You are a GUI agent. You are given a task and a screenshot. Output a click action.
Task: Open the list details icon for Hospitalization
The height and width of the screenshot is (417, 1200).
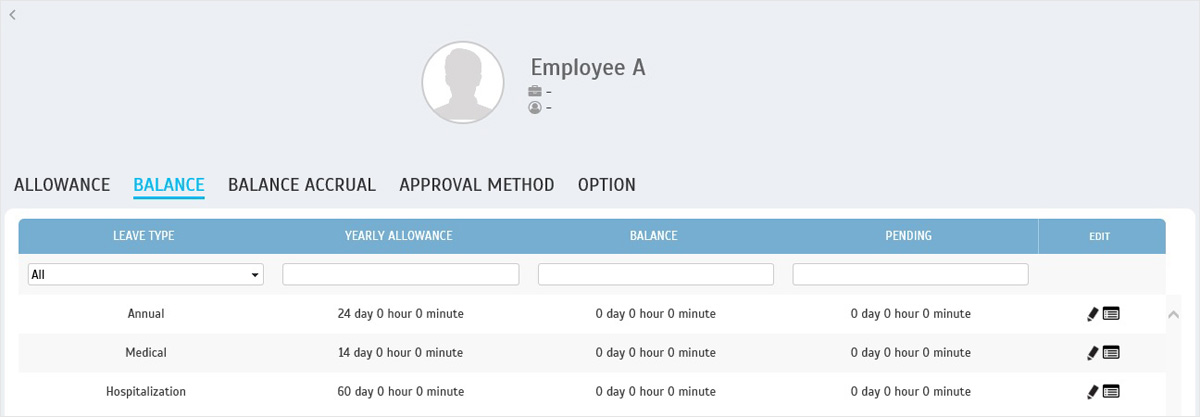1111,392
